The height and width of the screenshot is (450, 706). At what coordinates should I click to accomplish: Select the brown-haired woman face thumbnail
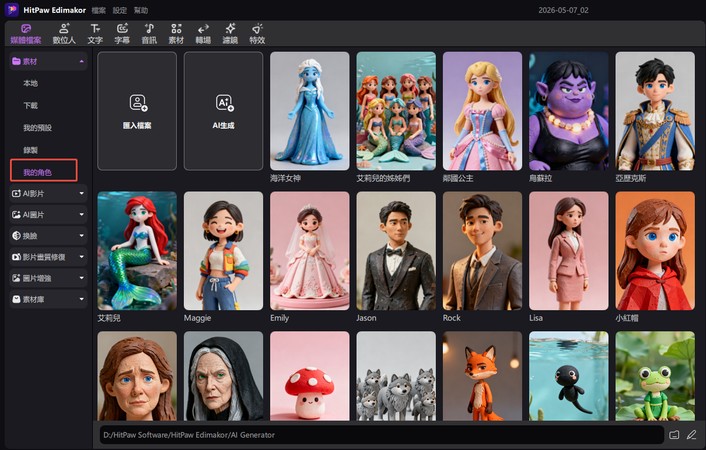(x=137, y=376)
